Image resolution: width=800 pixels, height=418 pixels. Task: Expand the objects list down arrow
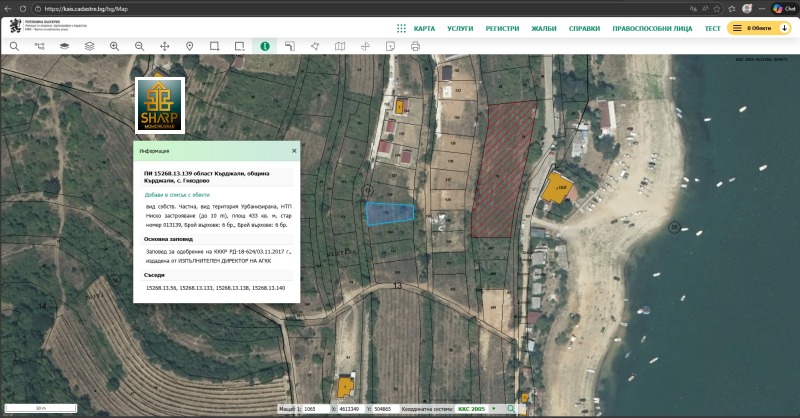pos(784,28)
